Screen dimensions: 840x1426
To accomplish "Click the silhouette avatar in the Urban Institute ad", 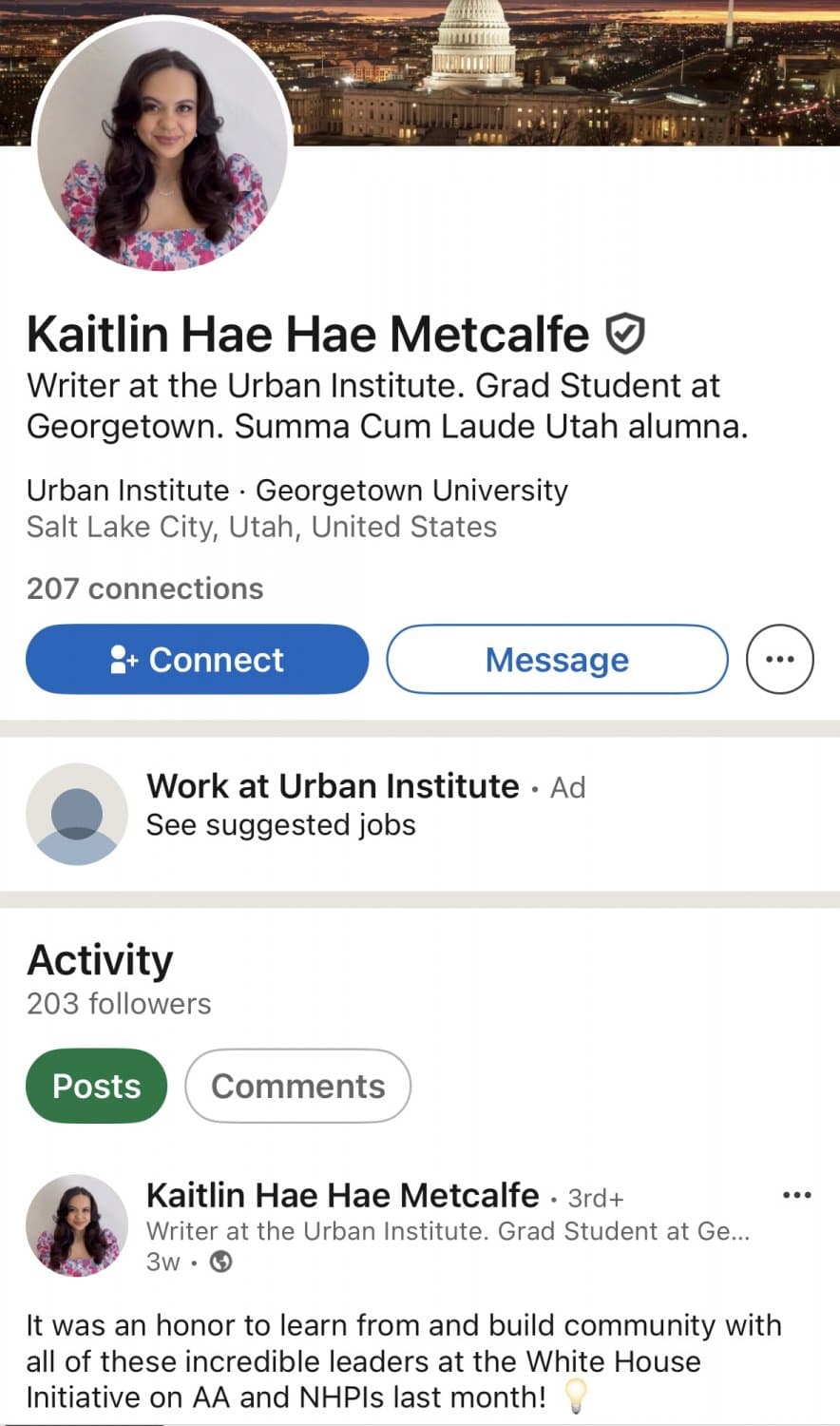I will pos(76,815).
